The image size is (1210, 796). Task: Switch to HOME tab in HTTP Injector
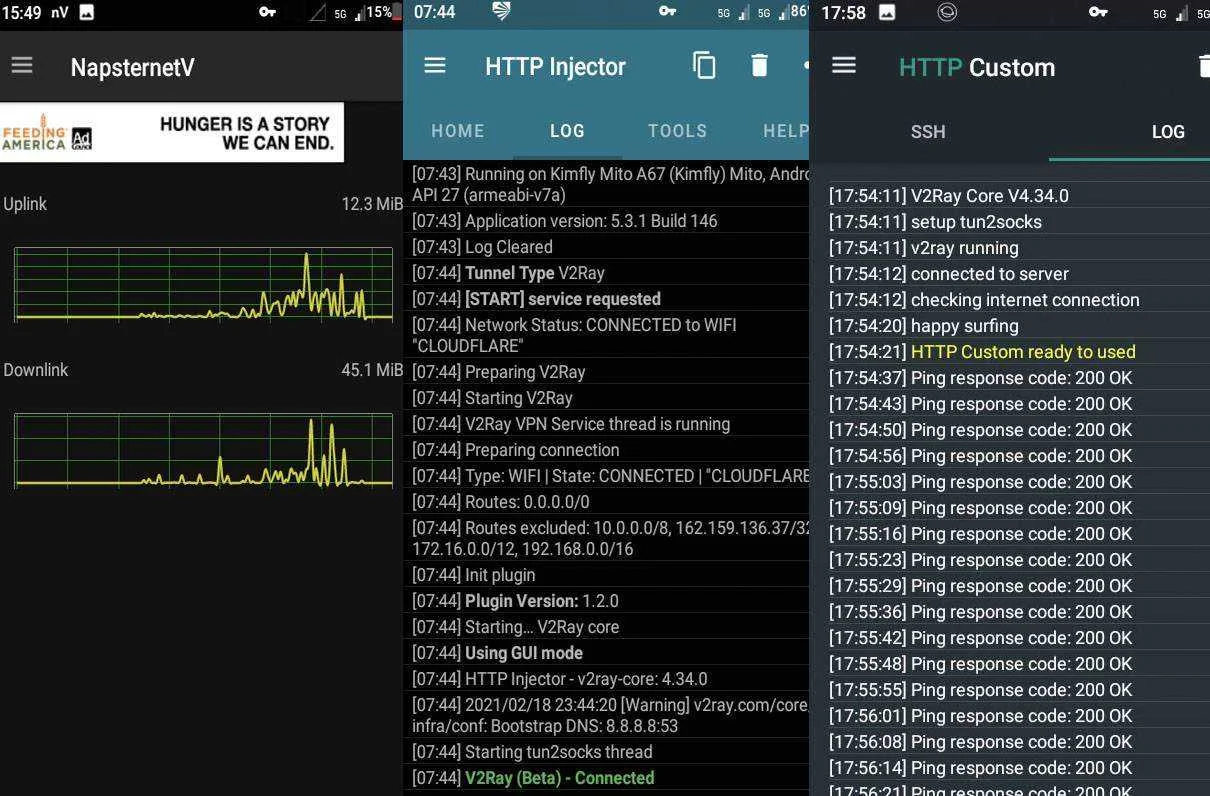458,131
